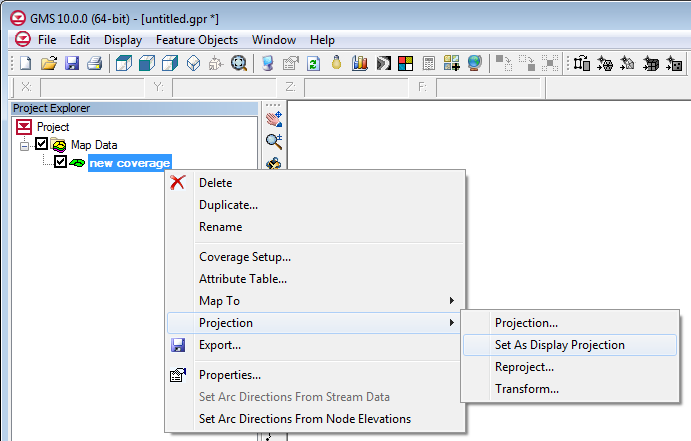The height and width of the screenshot is (441, 691).
Task: Click the New project icon
Action: [x=26, y=63]
